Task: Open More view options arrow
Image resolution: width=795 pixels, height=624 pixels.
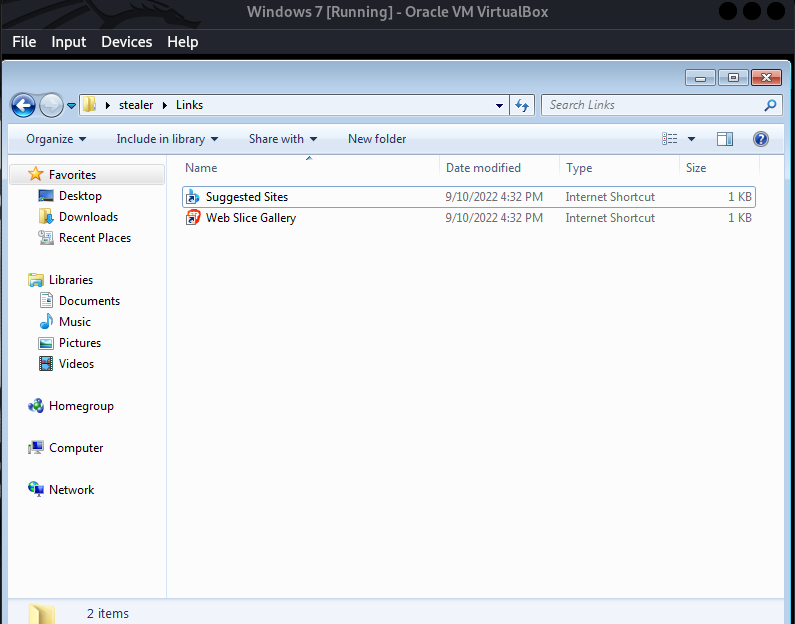Action: [691, 139]
